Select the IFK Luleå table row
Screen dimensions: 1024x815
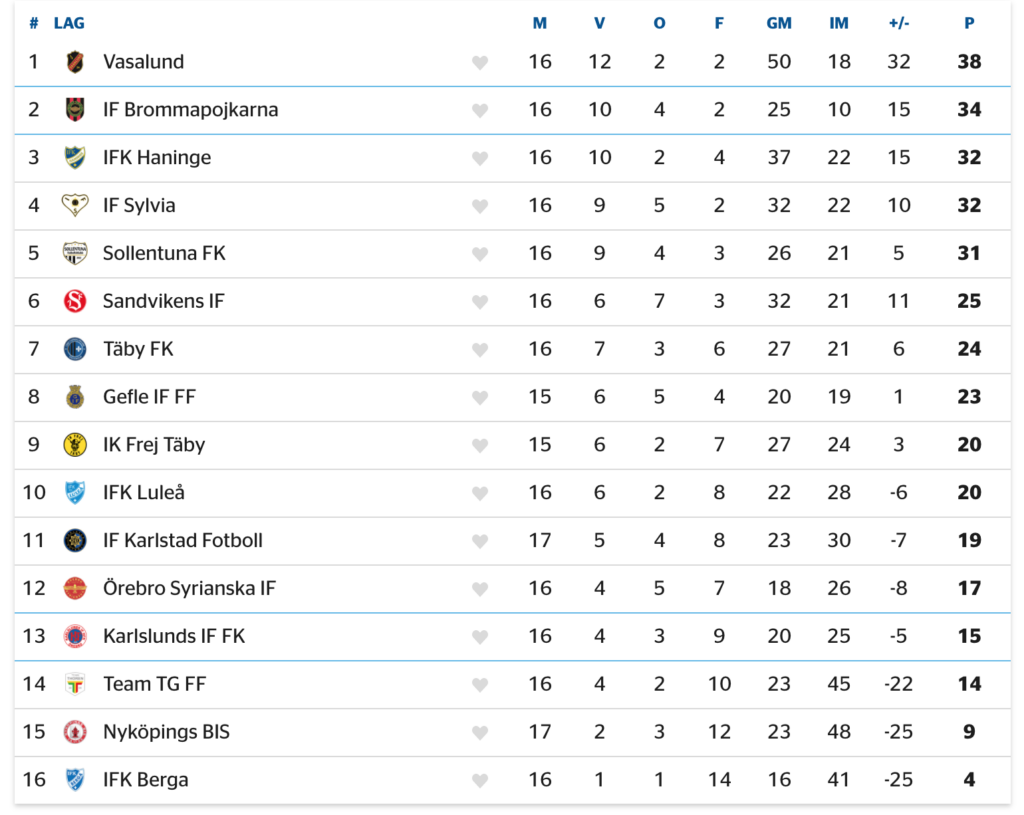point(513,493)
